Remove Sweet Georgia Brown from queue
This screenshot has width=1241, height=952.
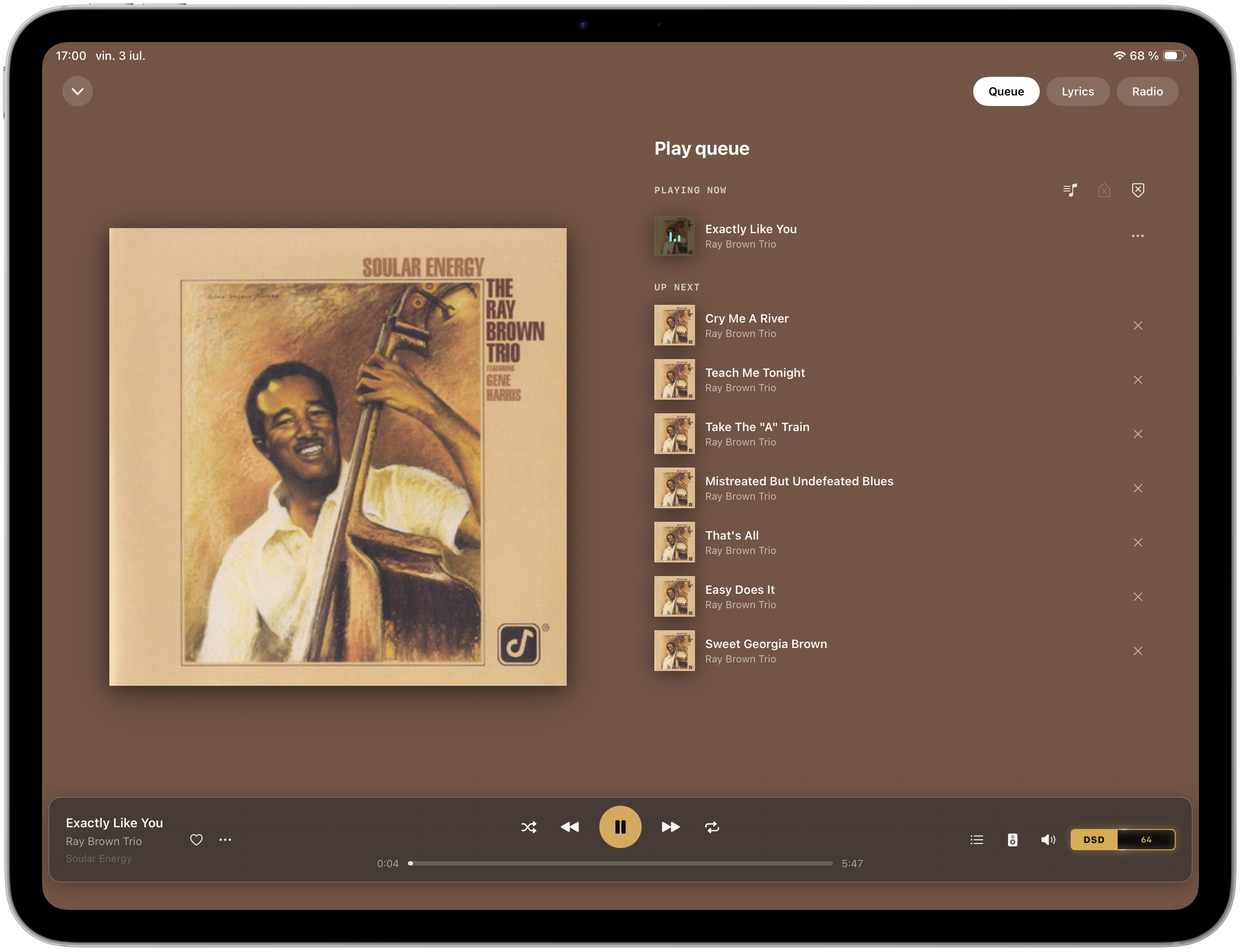pos(1137,651)
